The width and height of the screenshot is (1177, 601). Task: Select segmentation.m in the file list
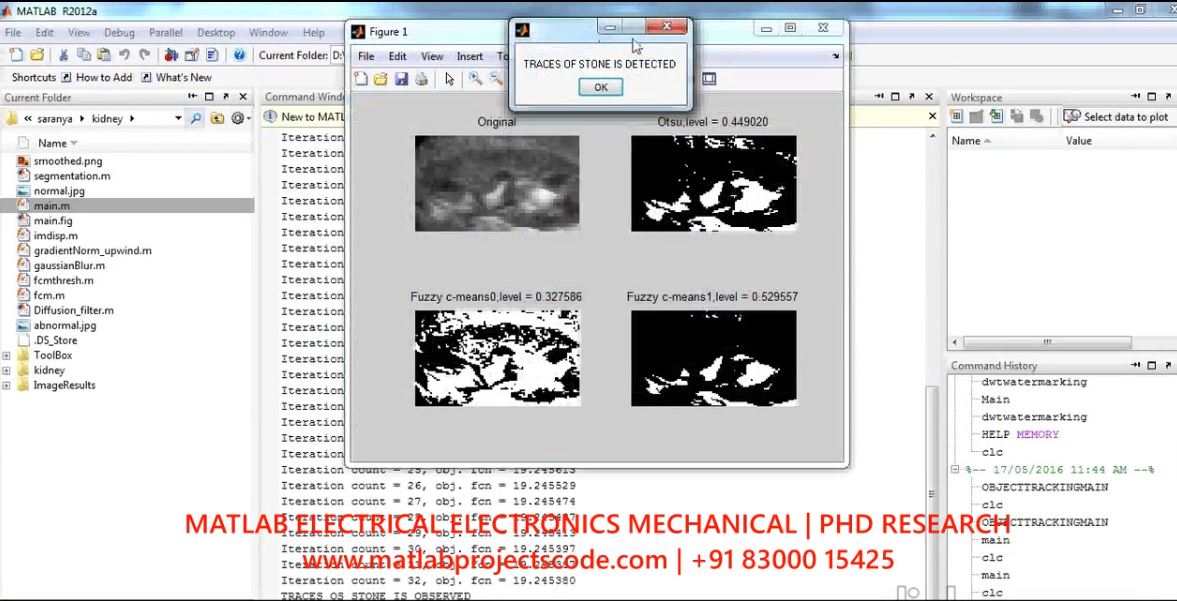click(x=71, y=175)
